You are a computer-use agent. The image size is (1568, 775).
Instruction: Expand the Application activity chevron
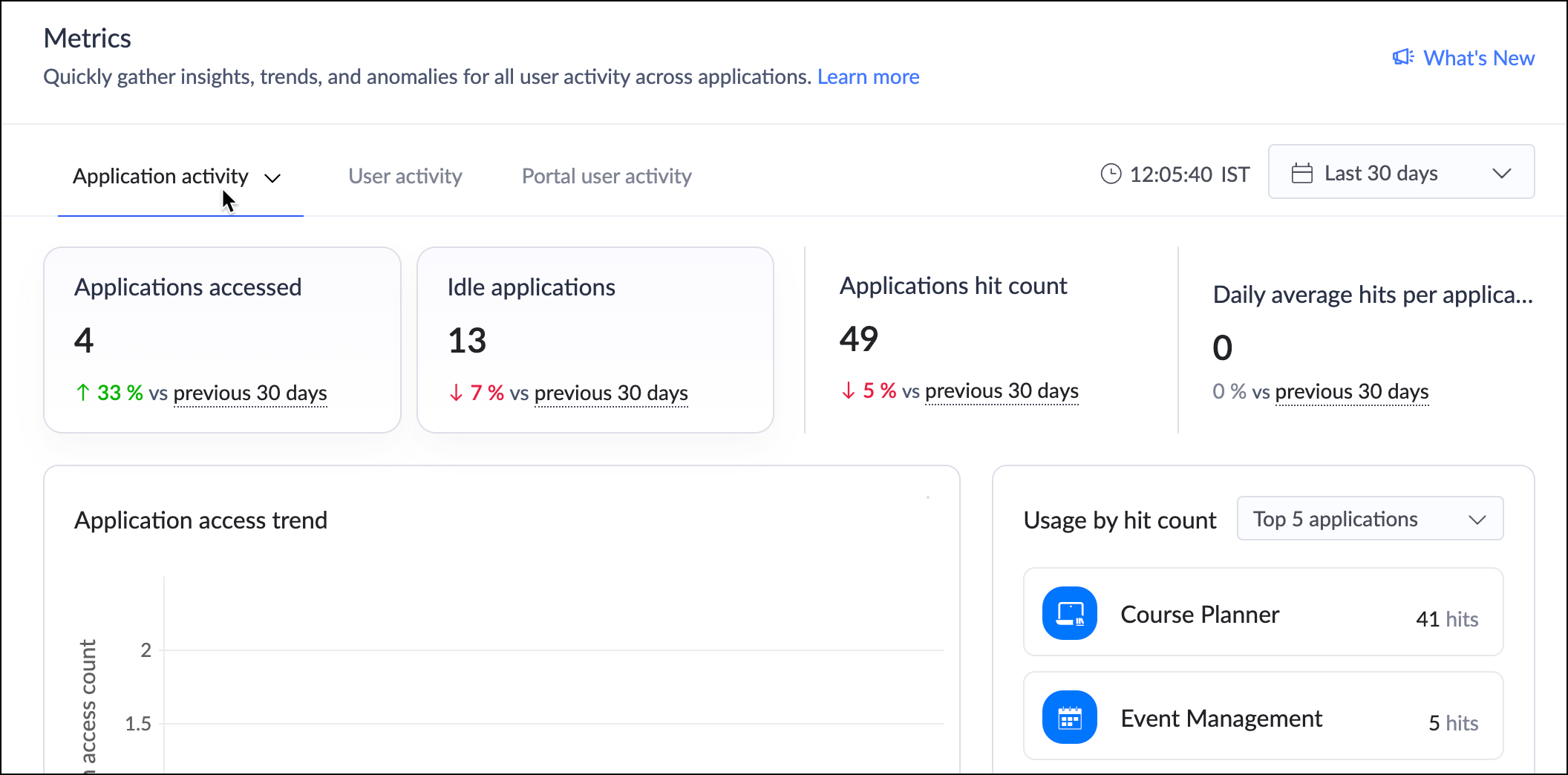(x=272, y=178)
